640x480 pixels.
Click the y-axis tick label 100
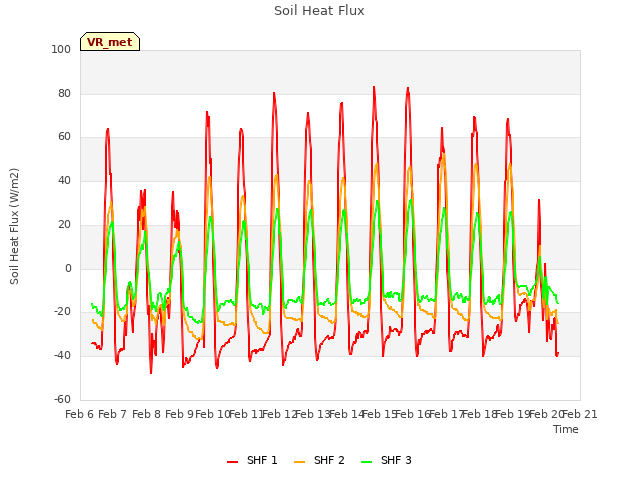pos(61,49)
